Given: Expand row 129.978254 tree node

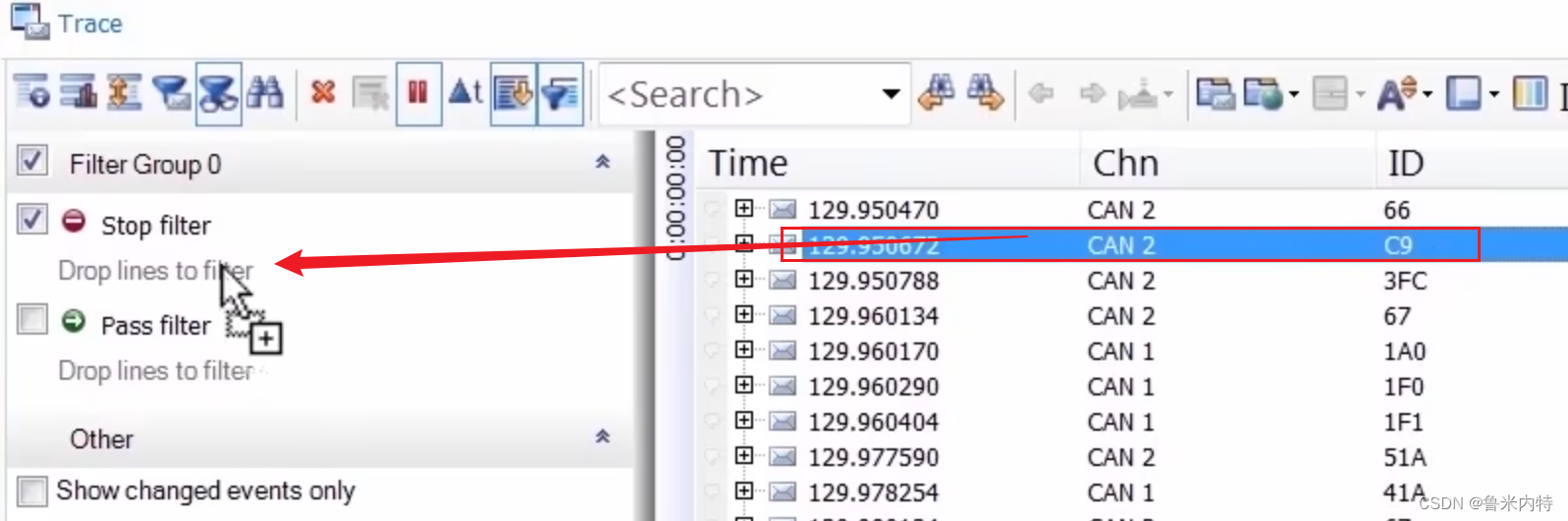Looking at the screenshot, I should [744, 491].
